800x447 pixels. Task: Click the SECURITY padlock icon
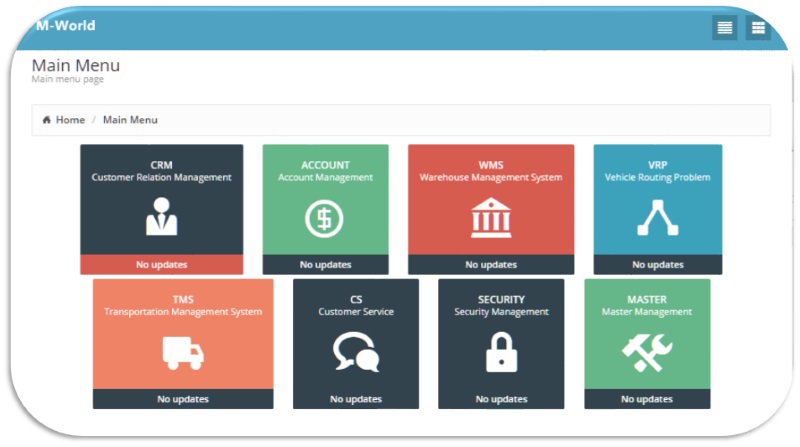502,352
